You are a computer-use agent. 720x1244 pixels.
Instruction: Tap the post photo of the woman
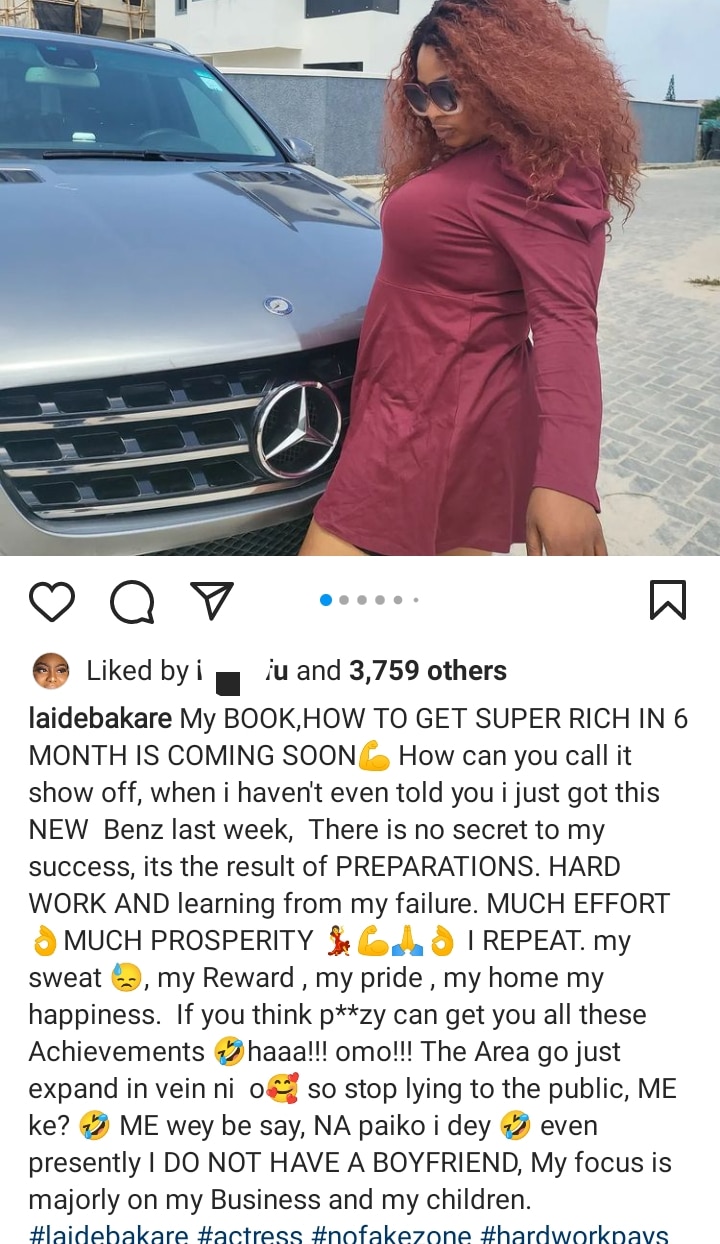pos(360,278)
